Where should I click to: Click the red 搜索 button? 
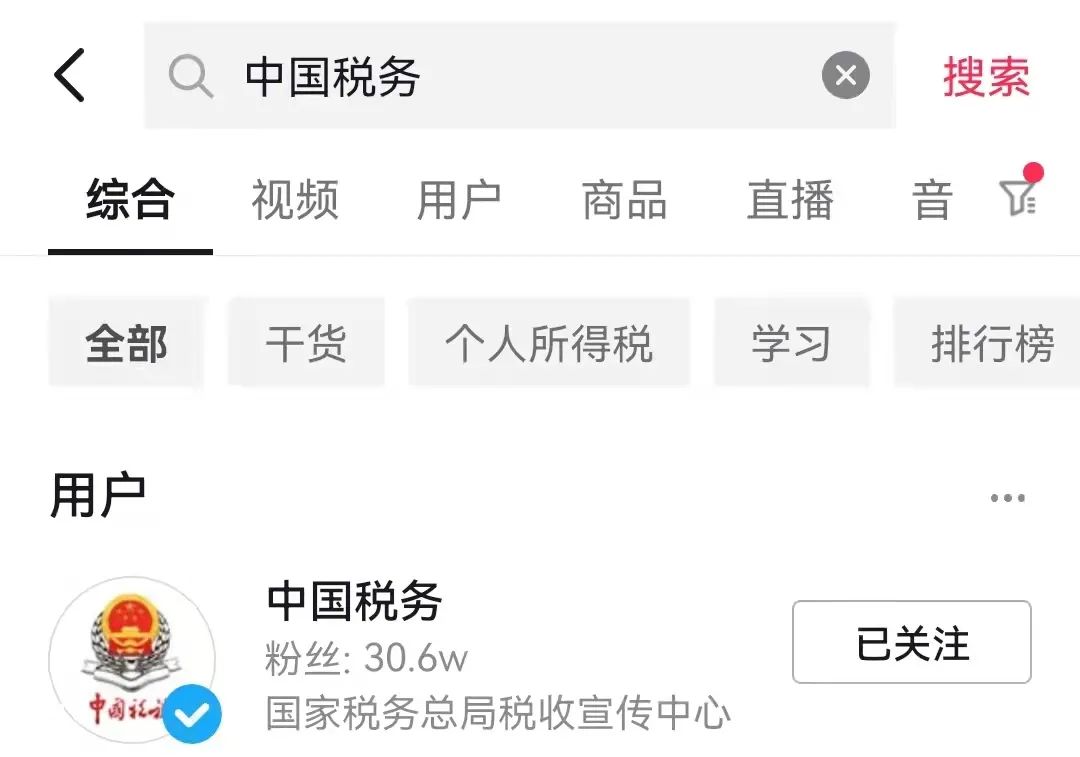tap(986, 76)
